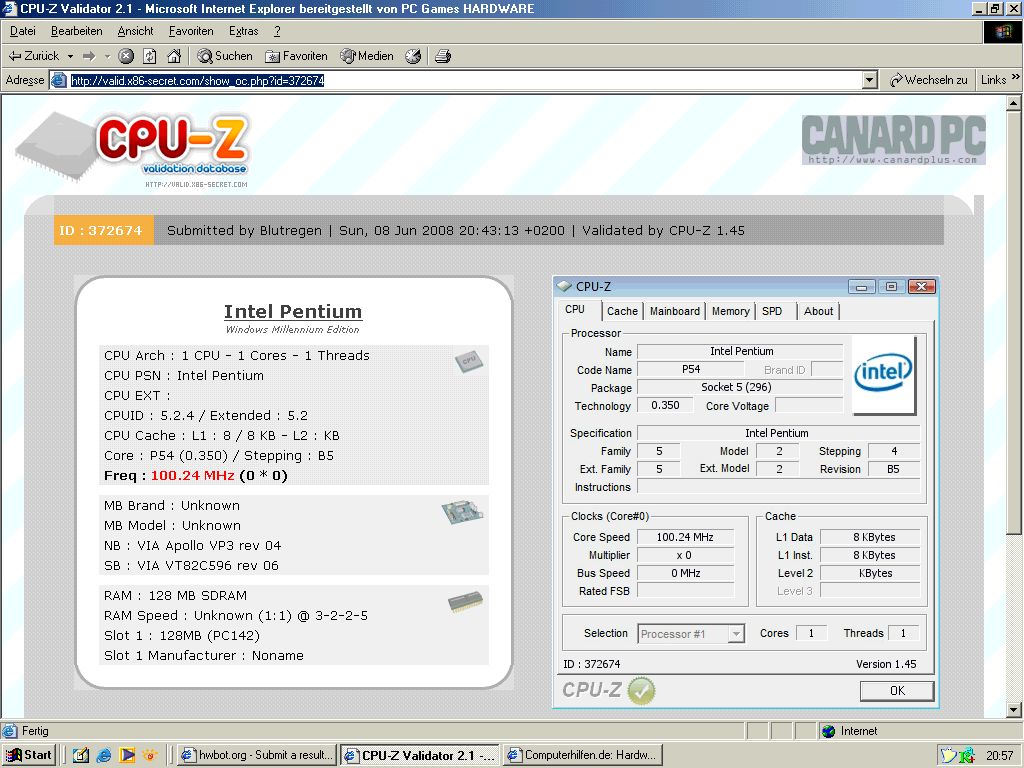1024x768 pixels.
Task: Launch Windows Media Player from quick launch
Action: pyautogui.click(x=127, y=756)
